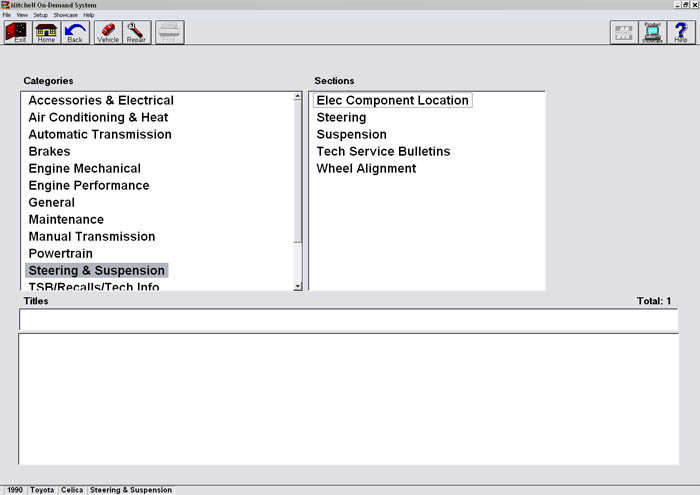This screenshot has height=495, width=700.
Task: Close the Mitchell On-Demand window
Action: [695, 4]
